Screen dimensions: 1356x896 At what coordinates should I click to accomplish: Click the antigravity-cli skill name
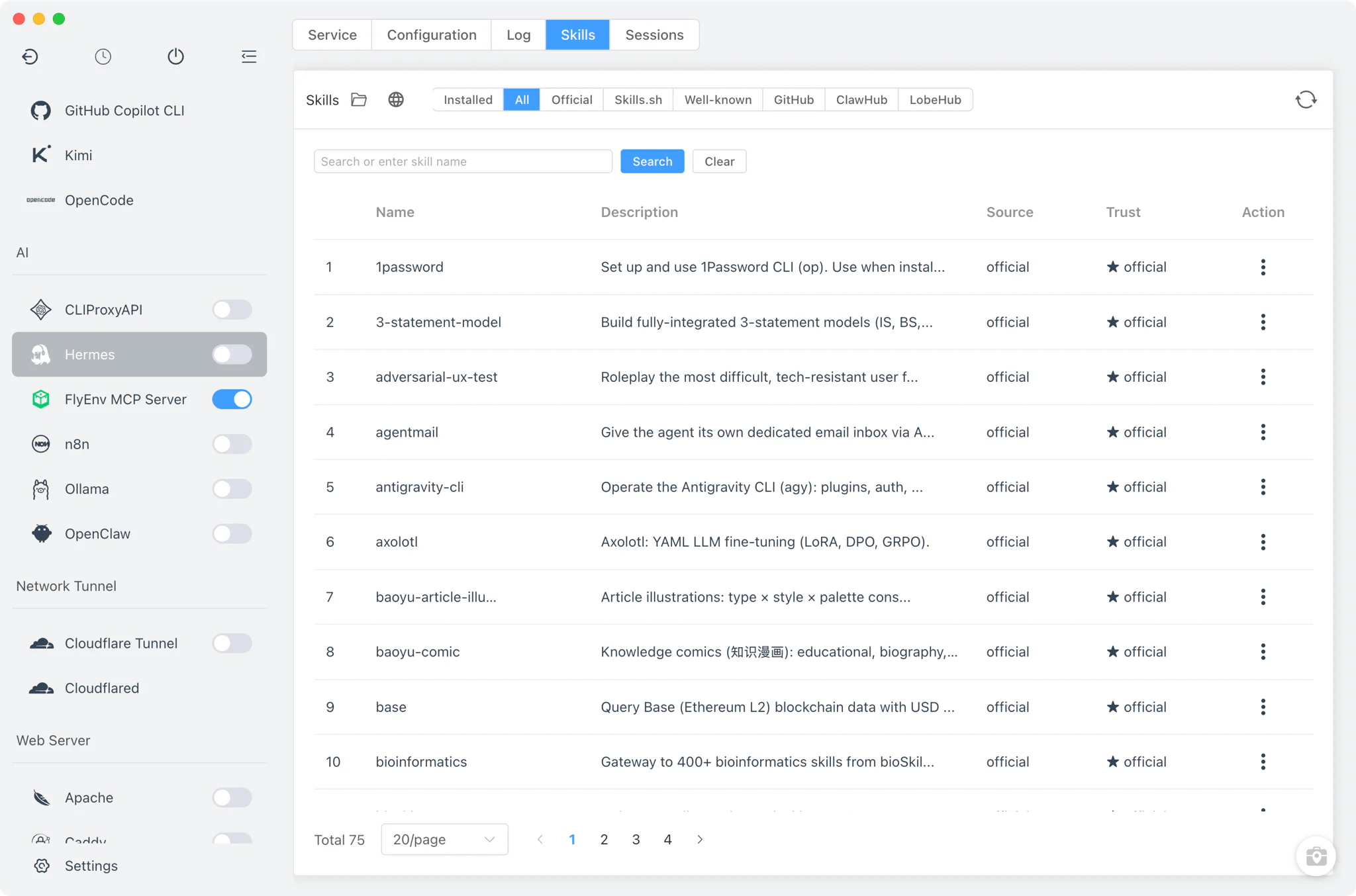click(x=419, y=487)
